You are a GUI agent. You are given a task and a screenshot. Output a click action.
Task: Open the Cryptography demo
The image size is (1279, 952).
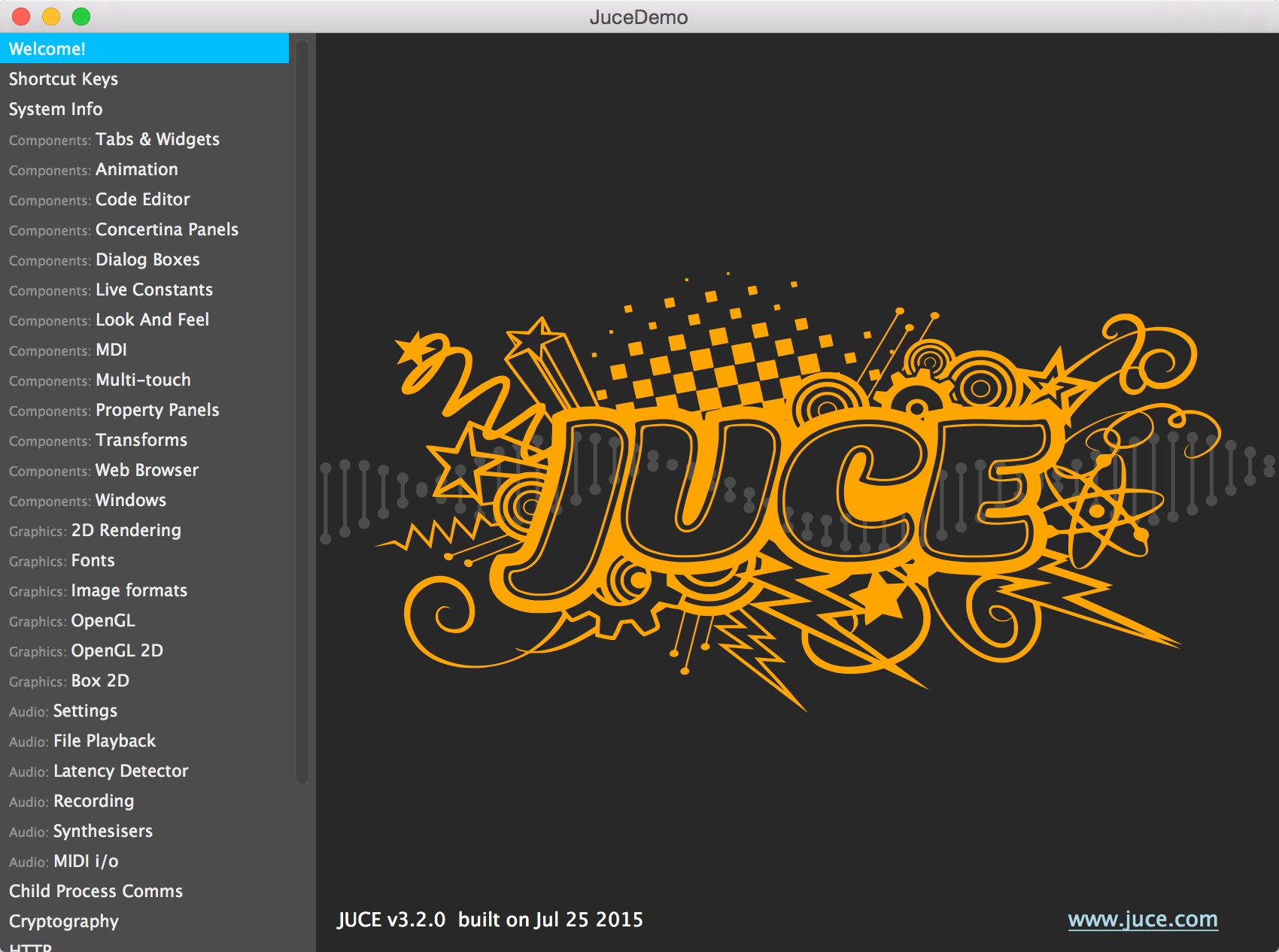[x=63, y=921]
